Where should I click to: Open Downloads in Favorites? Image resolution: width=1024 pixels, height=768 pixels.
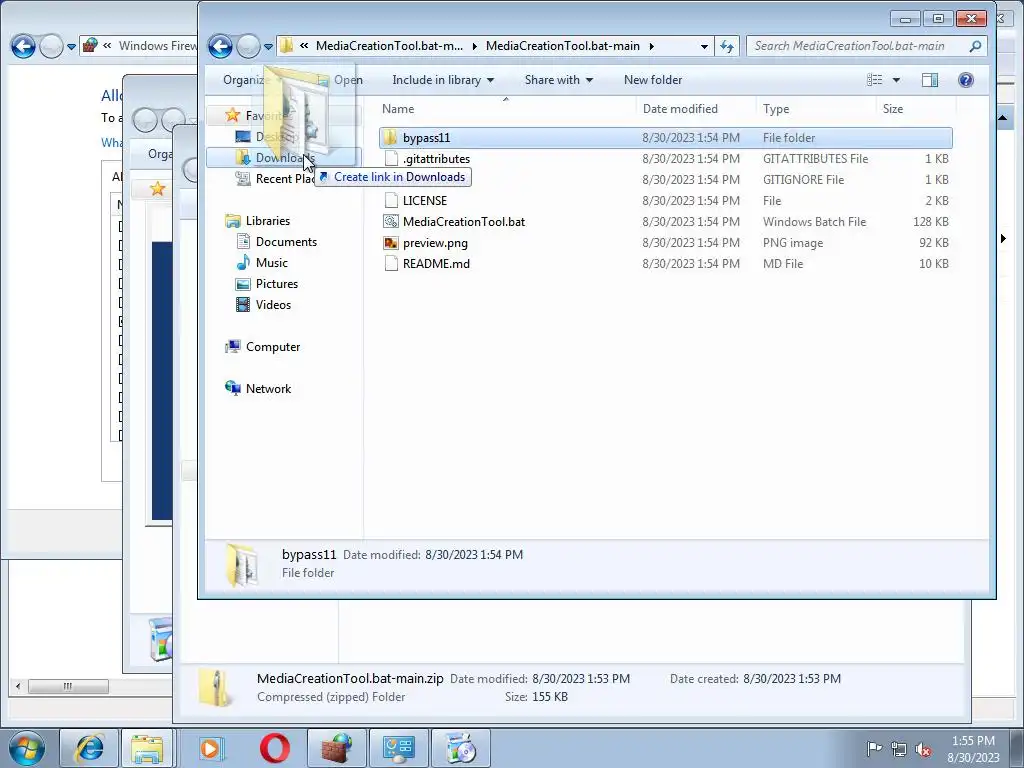284,157
